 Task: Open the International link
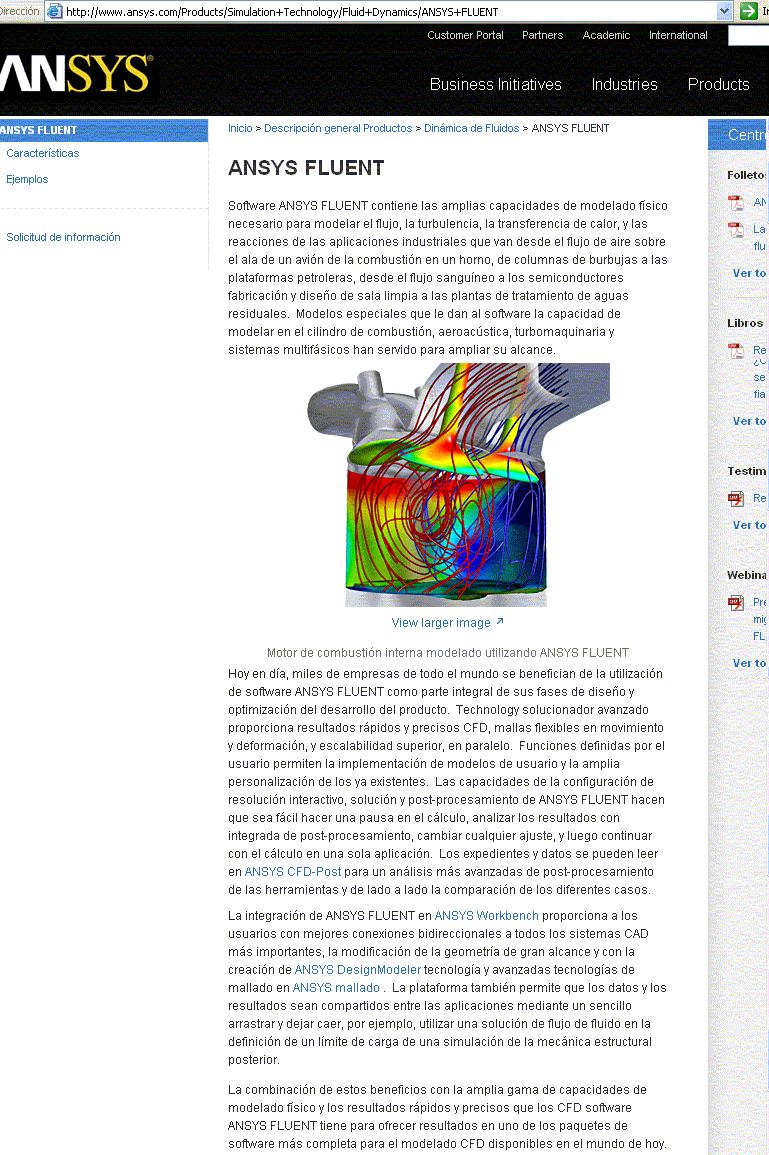point(678,35)
